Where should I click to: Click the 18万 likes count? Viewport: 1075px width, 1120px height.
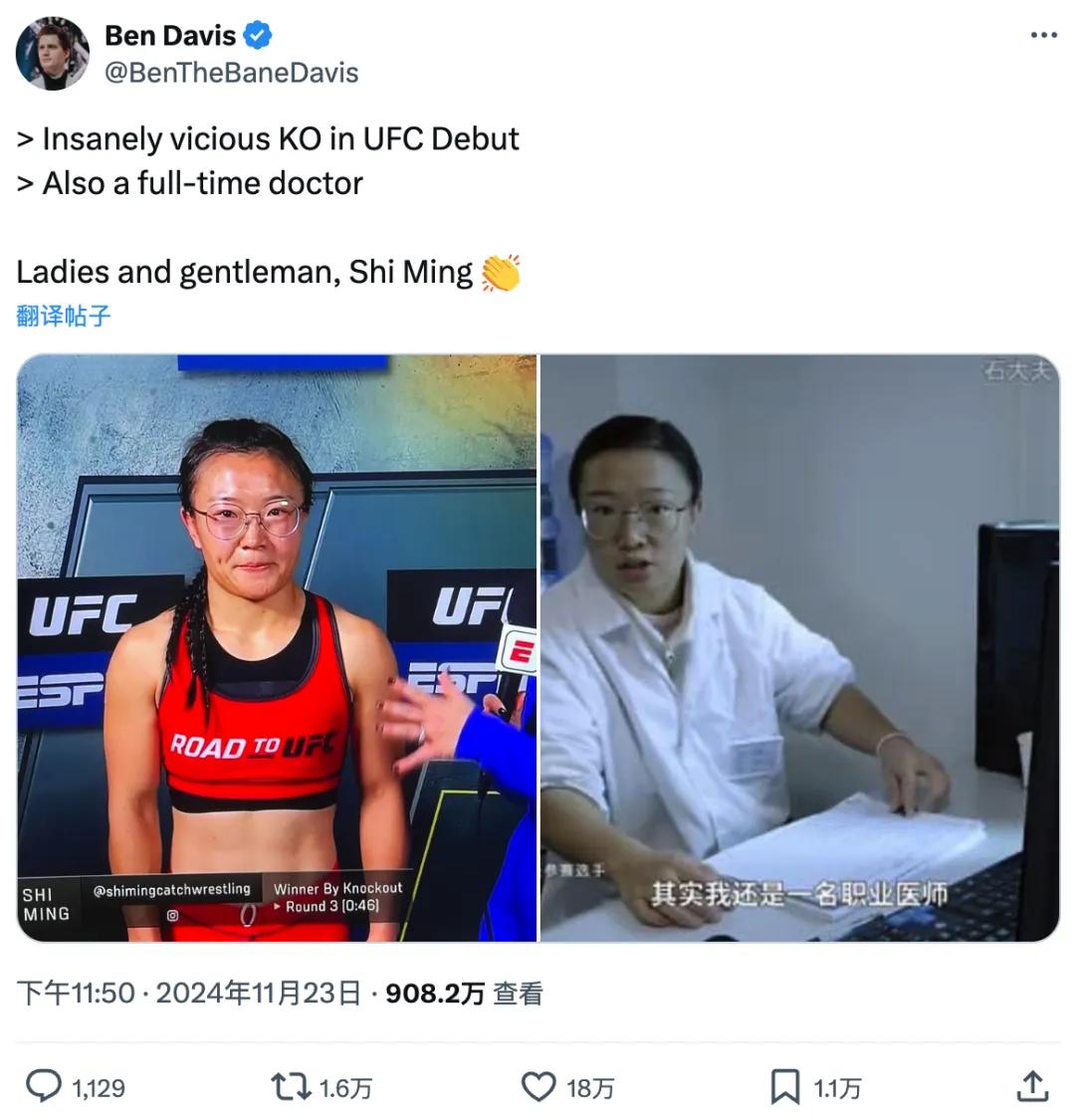point(590,1088)
